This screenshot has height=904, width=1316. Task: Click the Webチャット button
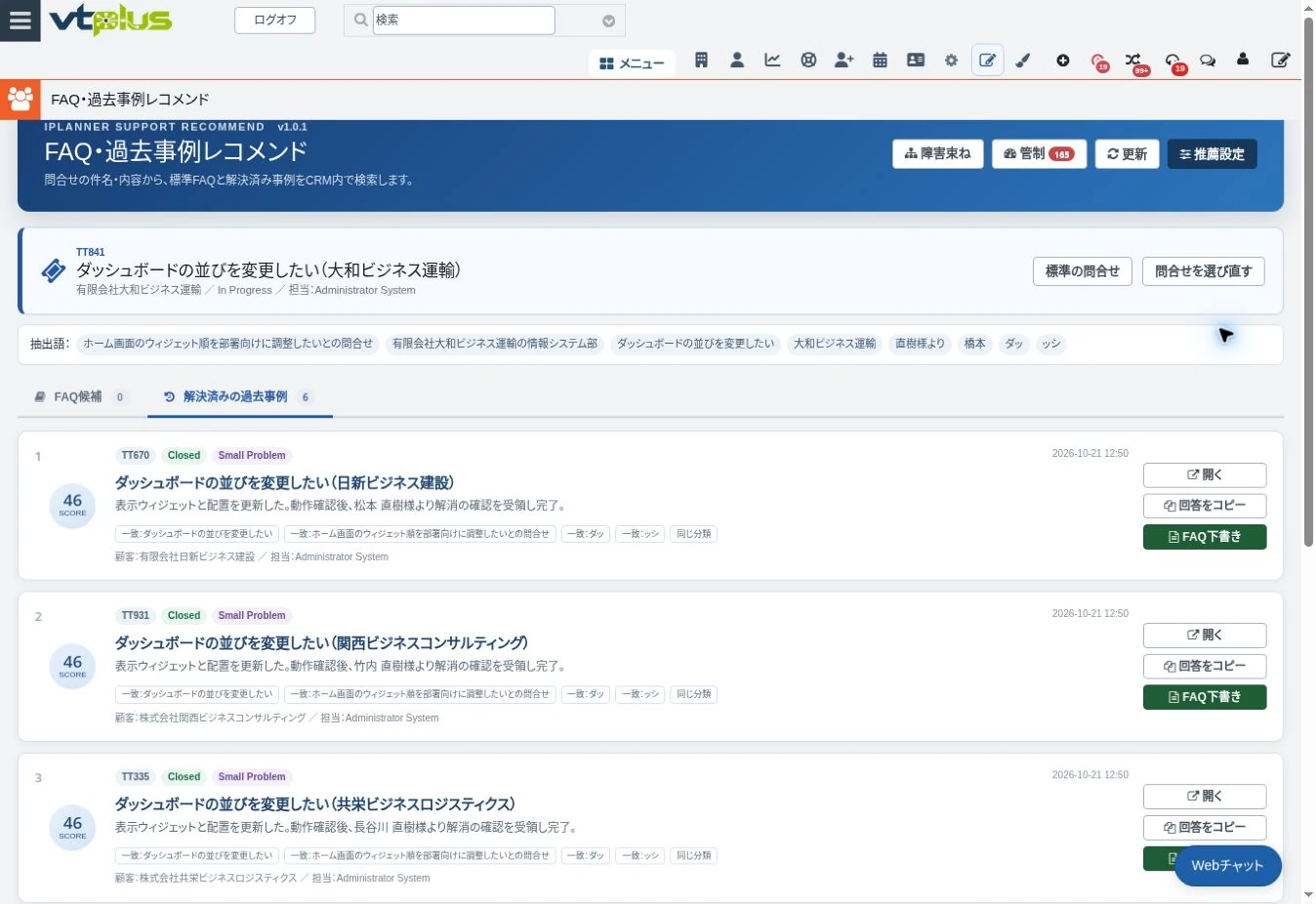1227,866
